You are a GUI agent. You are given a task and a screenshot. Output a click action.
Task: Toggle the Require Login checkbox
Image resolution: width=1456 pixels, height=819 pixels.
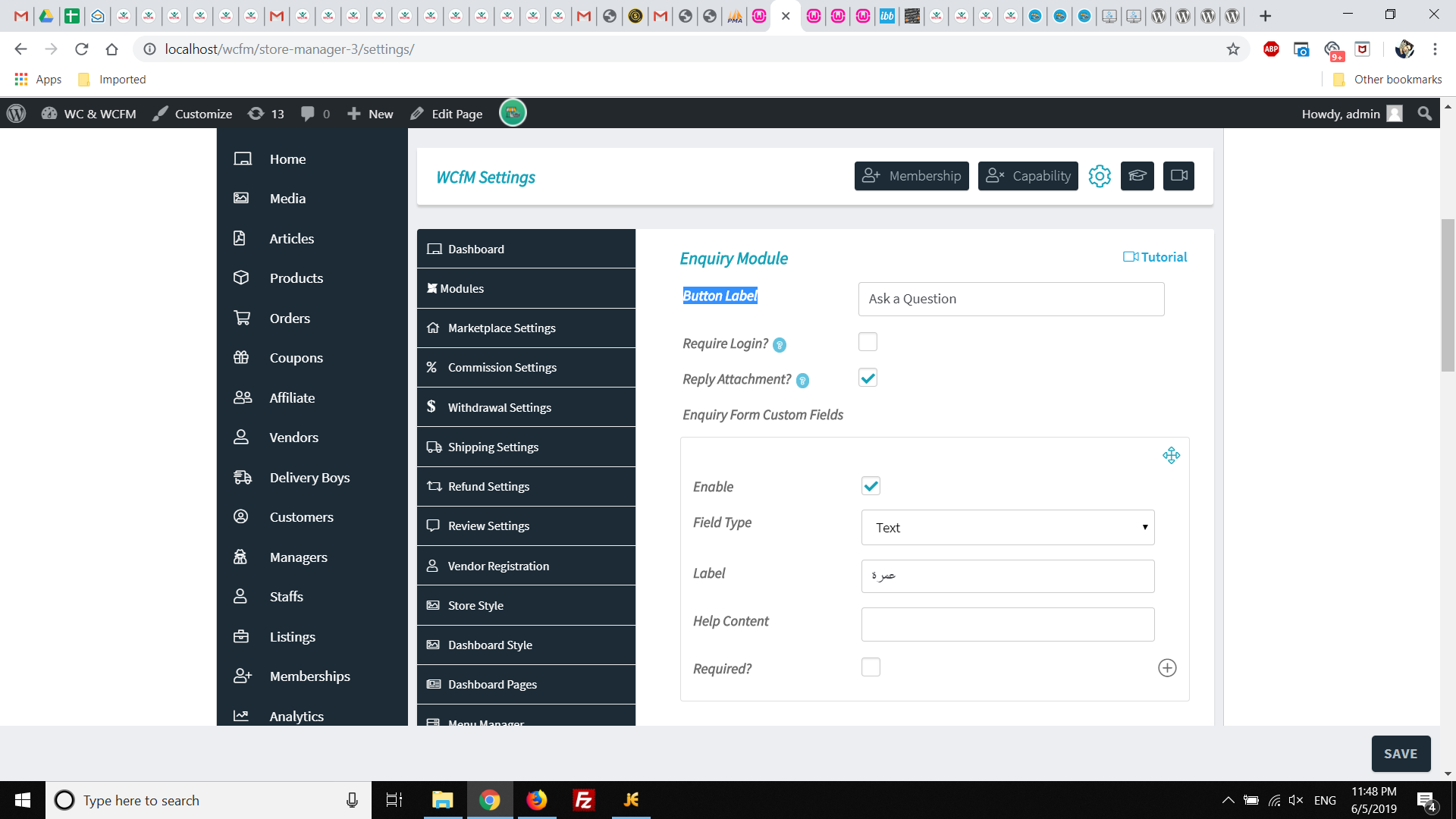(868, 342)
